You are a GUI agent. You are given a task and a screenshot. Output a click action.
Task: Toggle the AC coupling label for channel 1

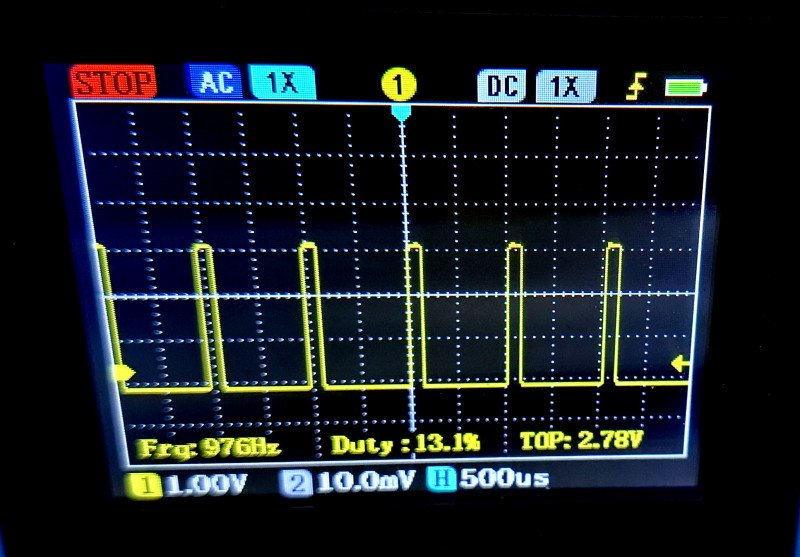214,82
